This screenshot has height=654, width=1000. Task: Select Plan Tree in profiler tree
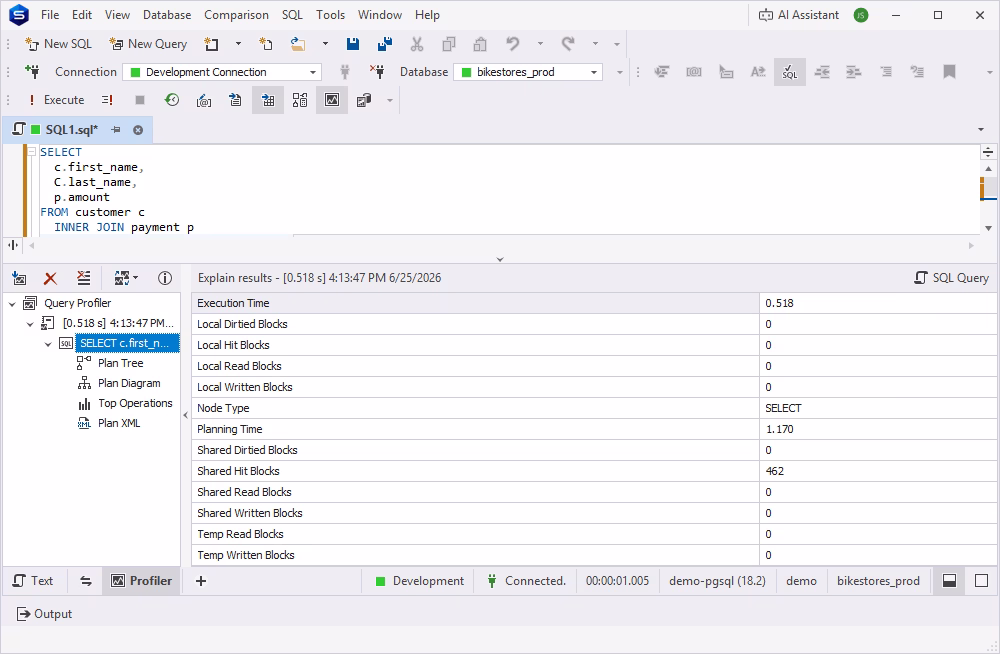click(x=121, y=363)
